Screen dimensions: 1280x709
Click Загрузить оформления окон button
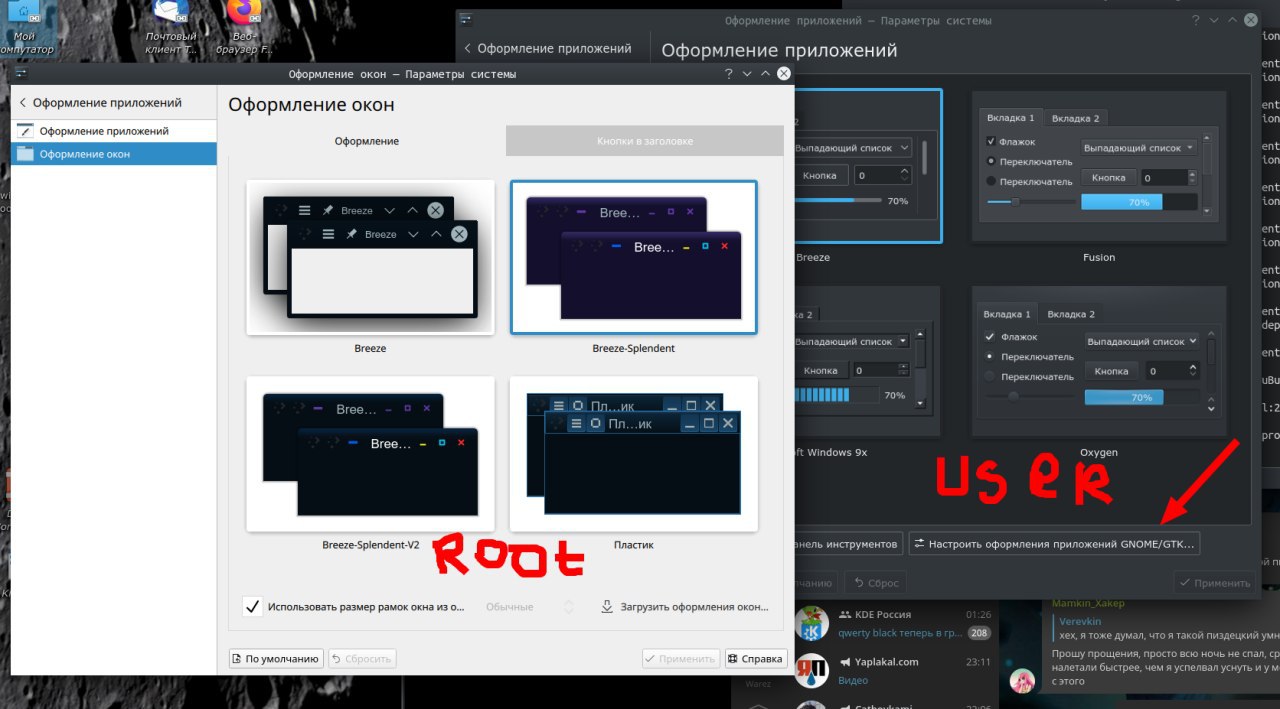coord(685,607)
